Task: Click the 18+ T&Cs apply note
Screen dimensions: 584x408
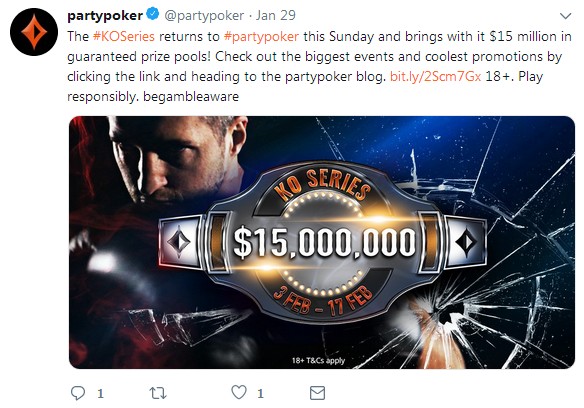Action: click(318, 360)
